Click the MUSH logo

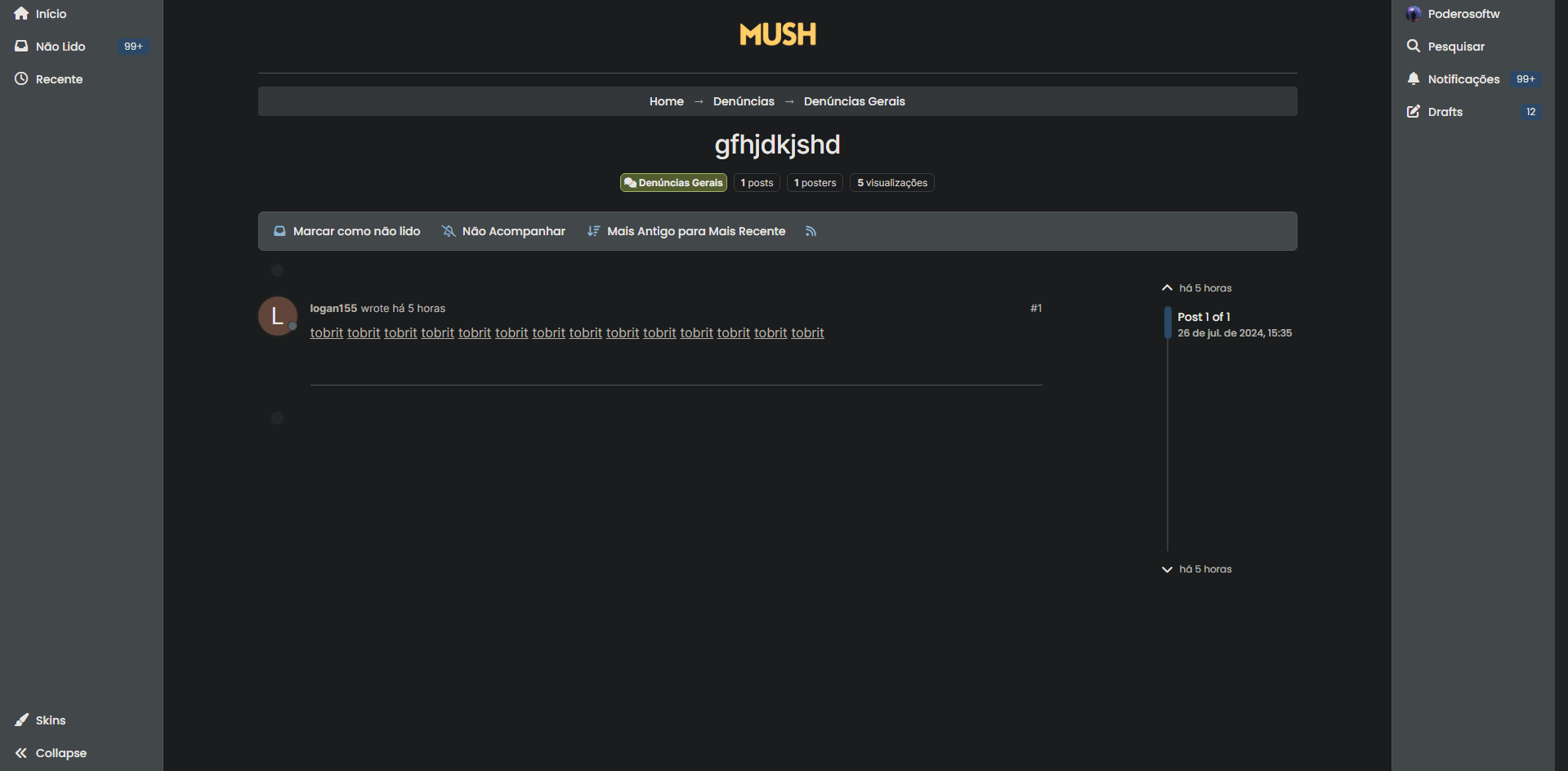777,34
